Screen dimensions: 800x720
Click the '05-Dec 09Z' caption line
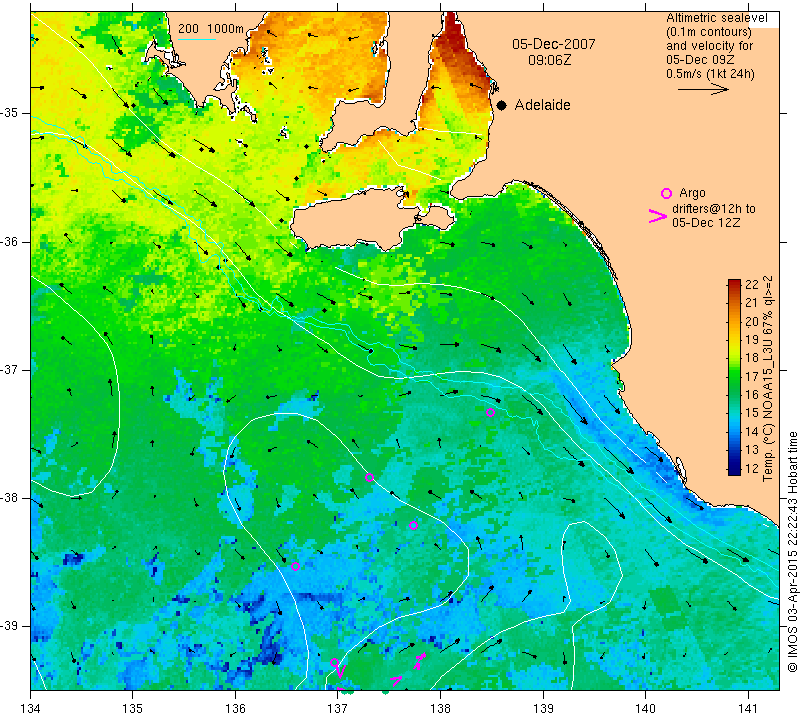(700, 59)
